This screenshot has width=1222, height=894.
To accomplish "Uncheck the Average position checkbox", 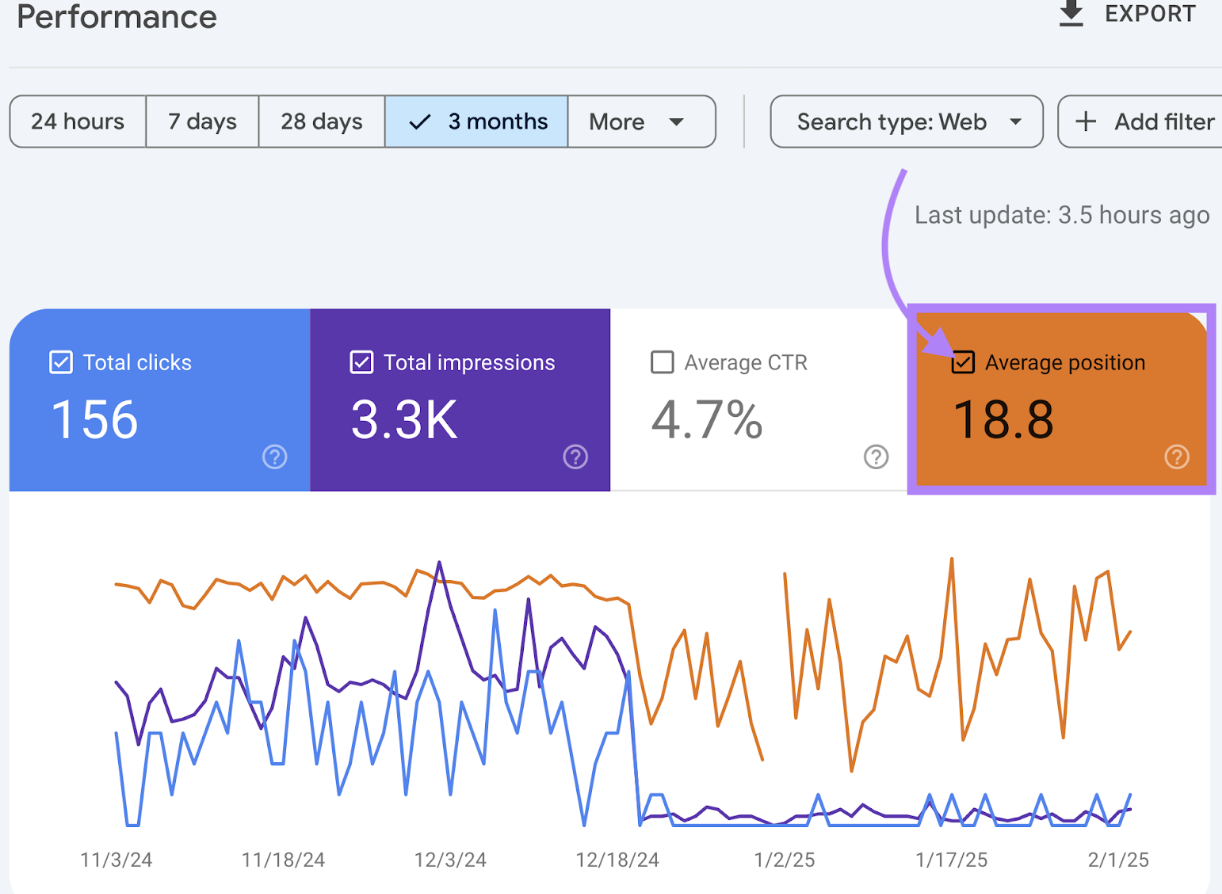I will pyautogui.click(x=963, y=363).
